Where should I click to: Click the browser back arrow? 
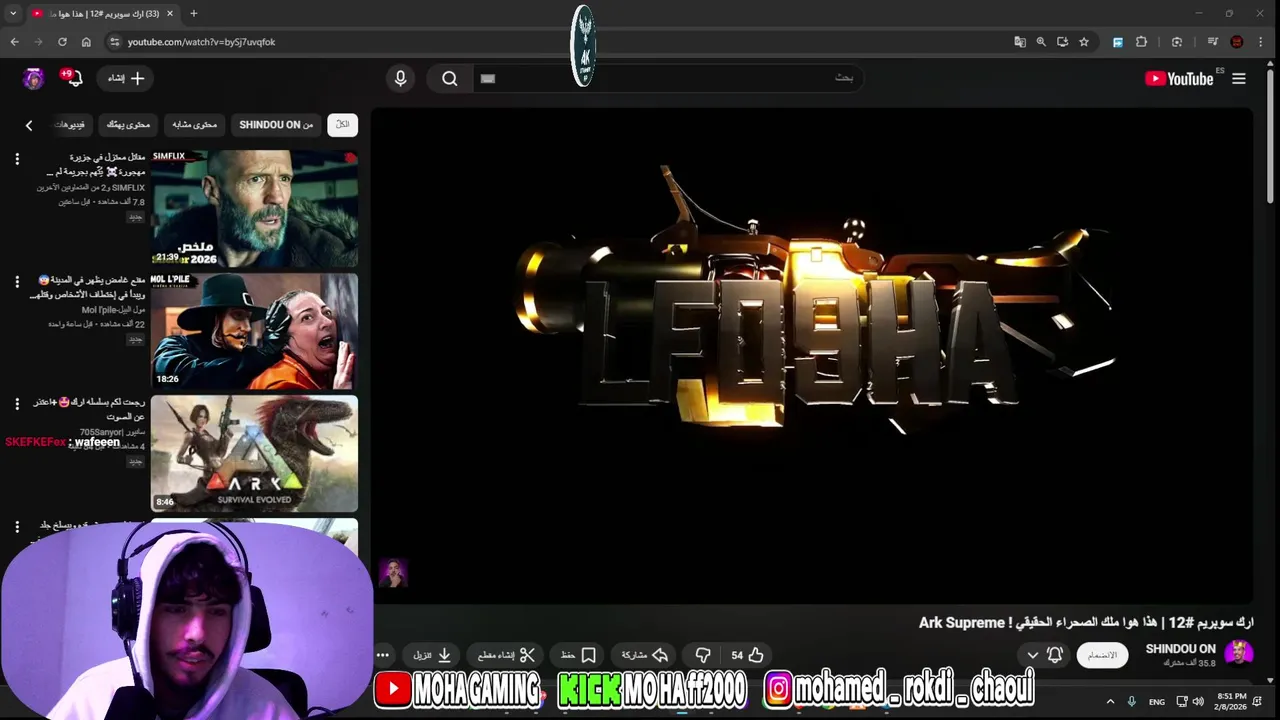[x=14, y=42]
